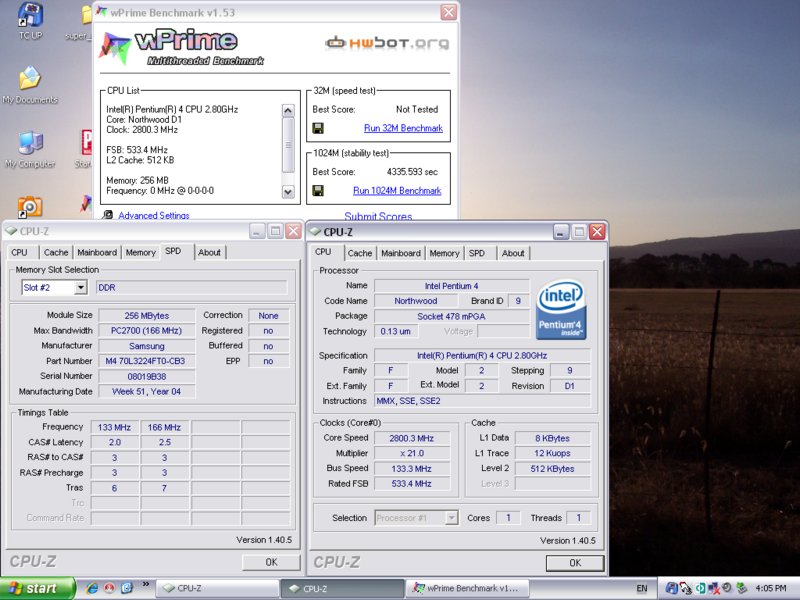
Task: Switch to first CPU-Z taskbar button
Action: 217,588
